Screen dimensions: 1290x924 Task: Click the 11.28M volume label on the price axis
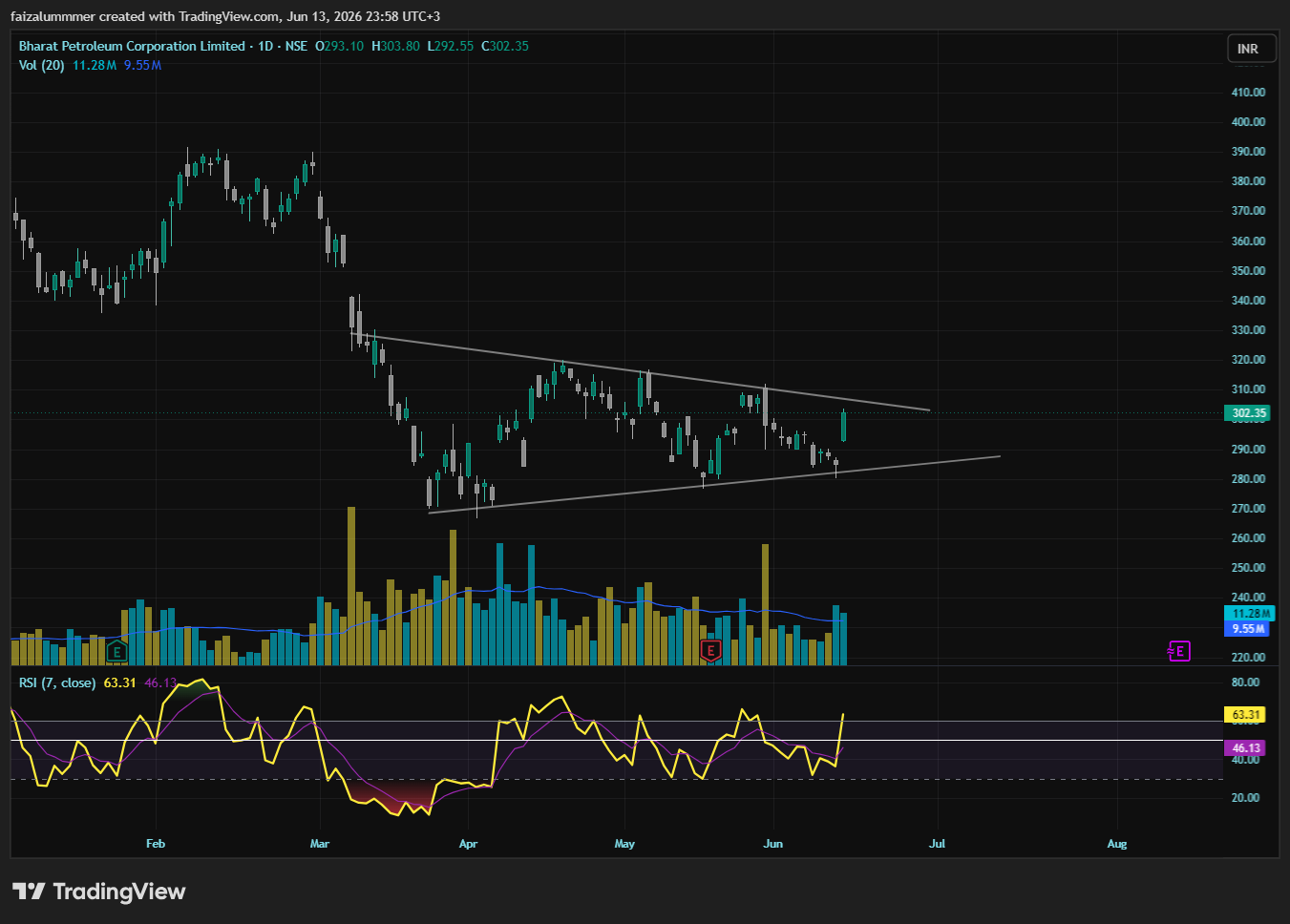[1249, 614]
